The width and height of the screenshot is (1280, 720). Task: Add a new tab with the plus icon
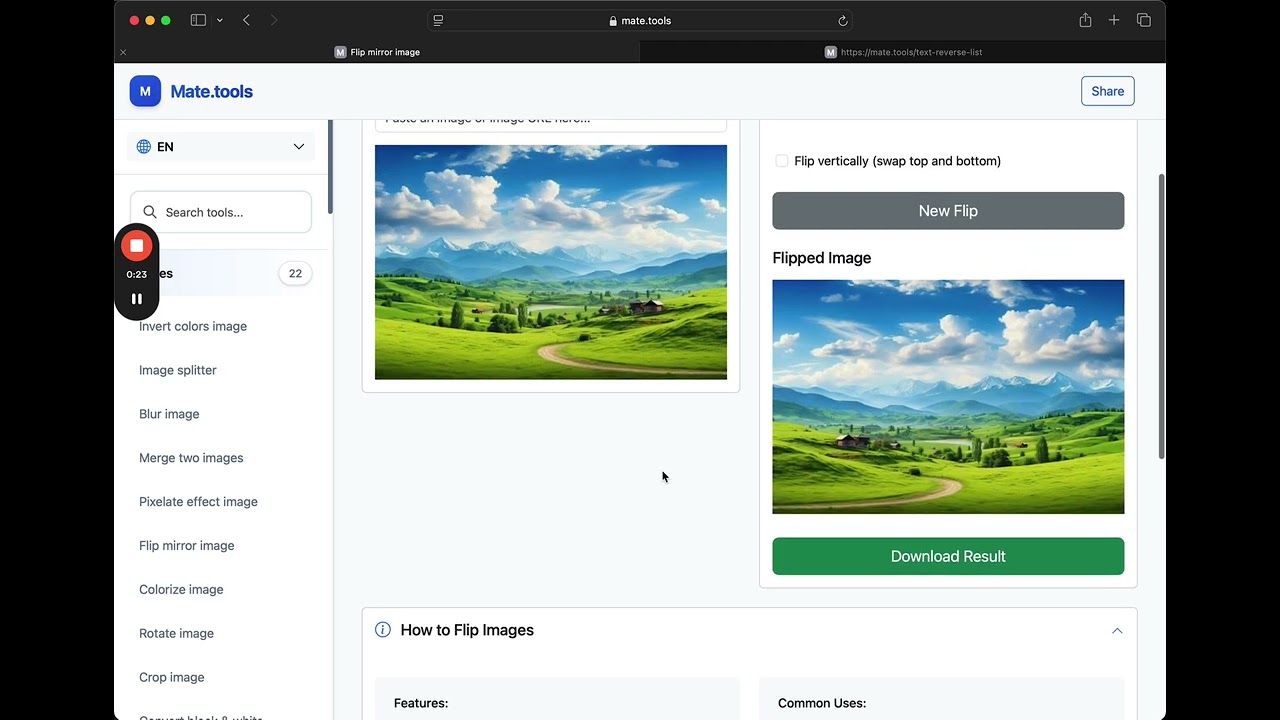[1114, 20]
